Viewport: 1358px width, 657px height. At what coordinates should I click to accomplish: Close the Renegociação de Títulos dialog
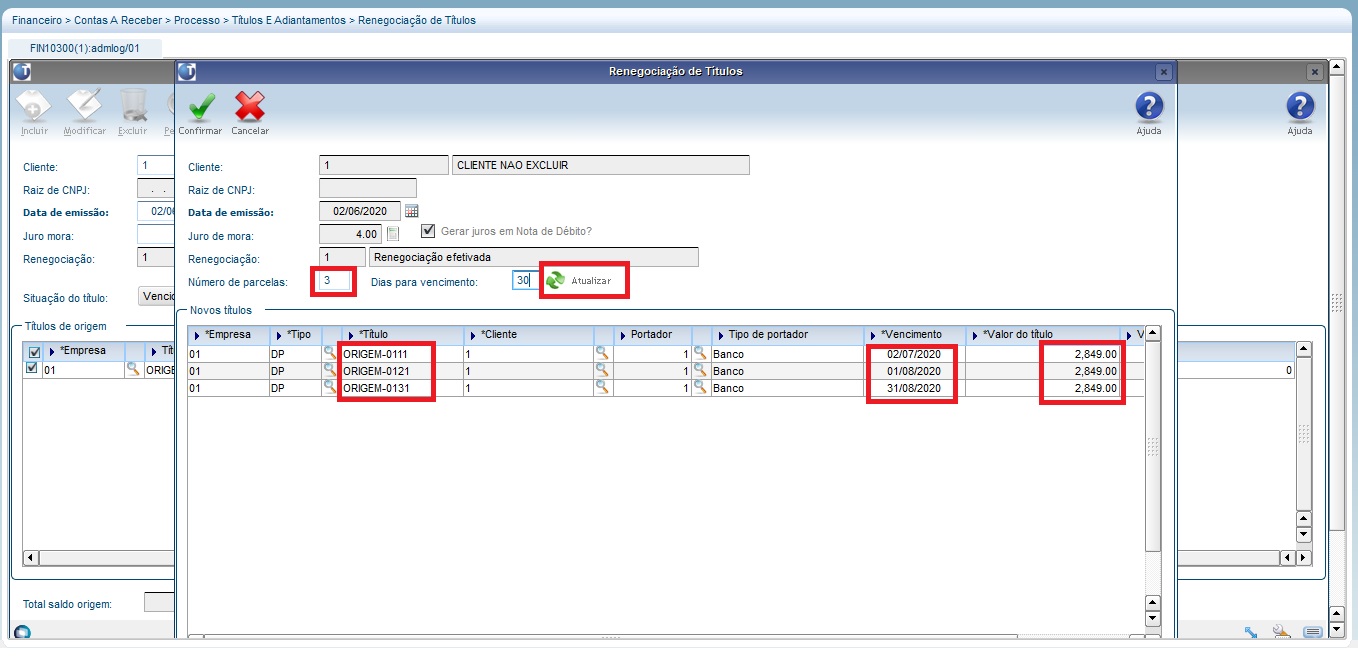tap(1163, 72)
